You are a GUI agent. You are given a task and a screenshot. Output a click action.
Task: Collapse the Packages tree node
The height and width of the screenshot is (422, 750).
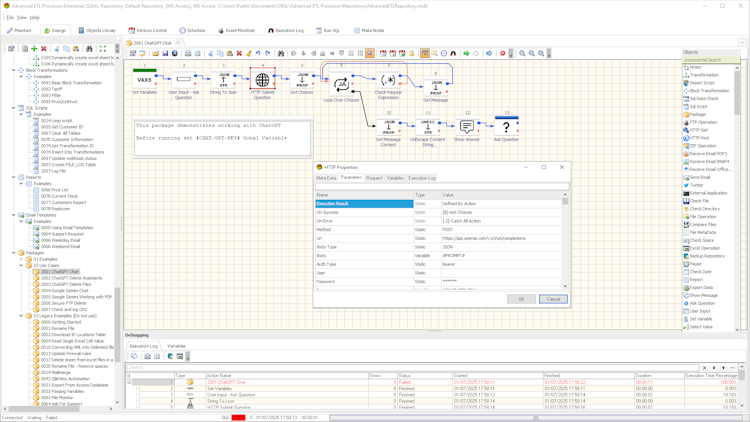[x=15, y=253]
